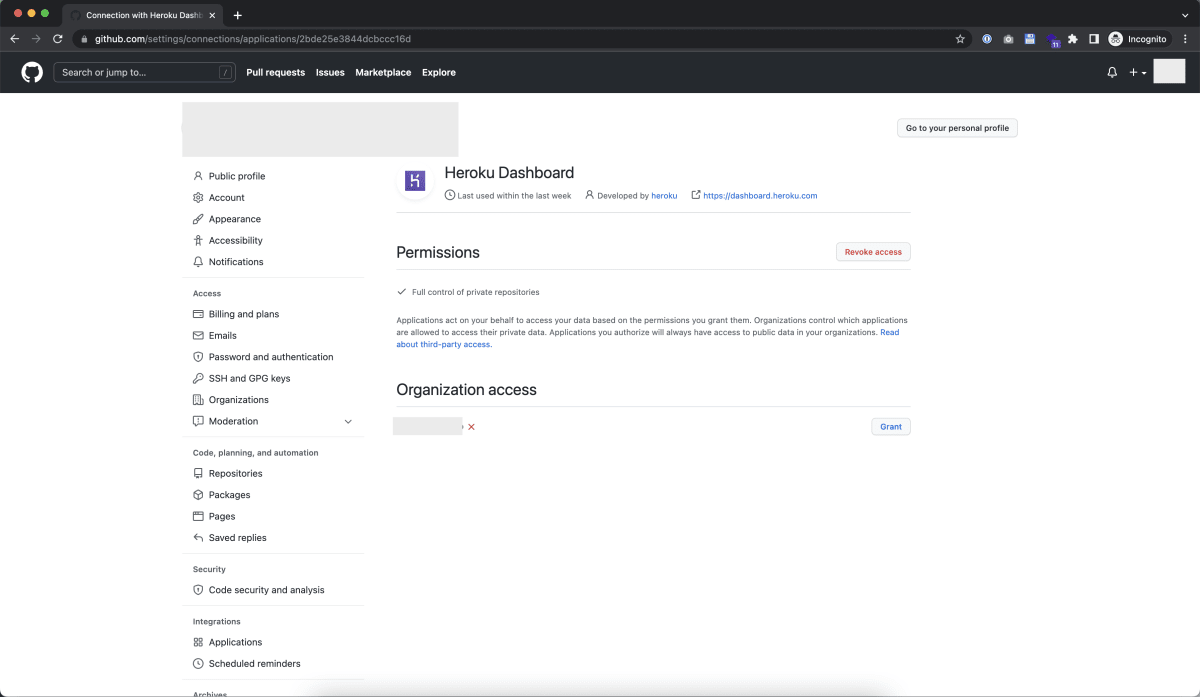Viewport: 1200px width, 697px height.
Task: Click the browser address bar URL
Action: [253, 39]
